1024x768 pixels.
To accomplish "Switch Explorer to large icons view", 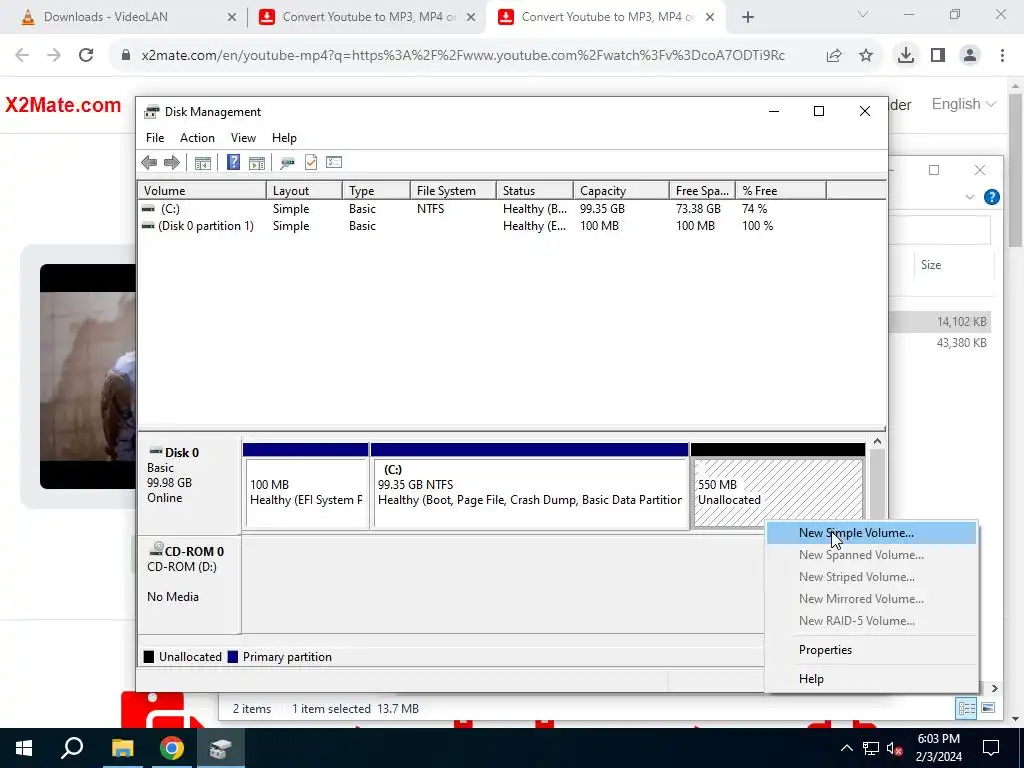I will [988, 708].
